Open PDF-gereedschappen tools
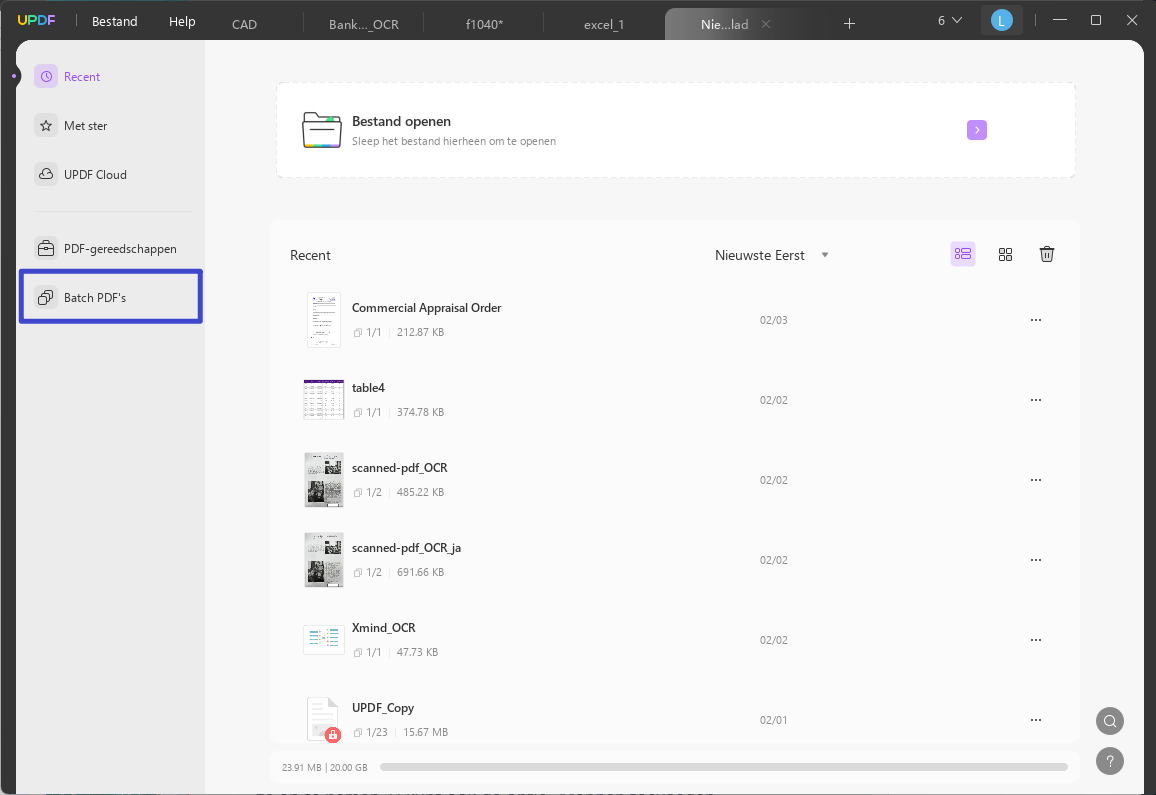This screenshot has height=795, width=1156. [x=106, y=249]
